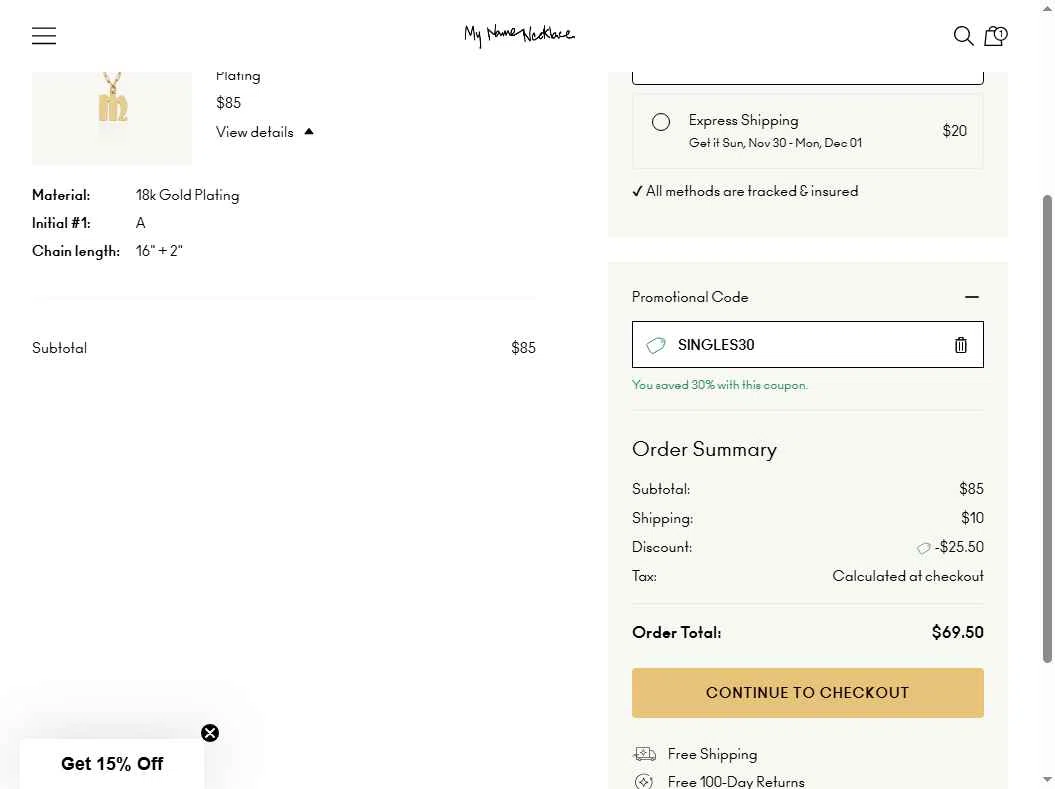This screenshot has width=1055, height=789.
Task: Click the SINGLES30 promo code field
Action: (x=807, y=344)
